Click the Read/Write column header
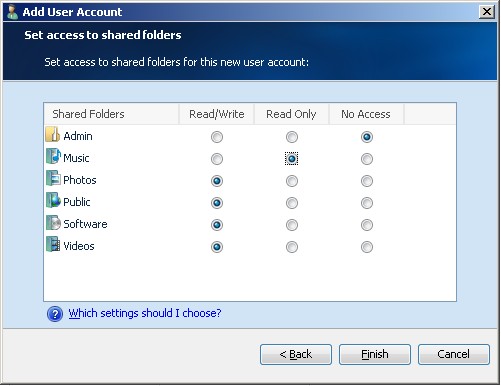 point(217,114)
